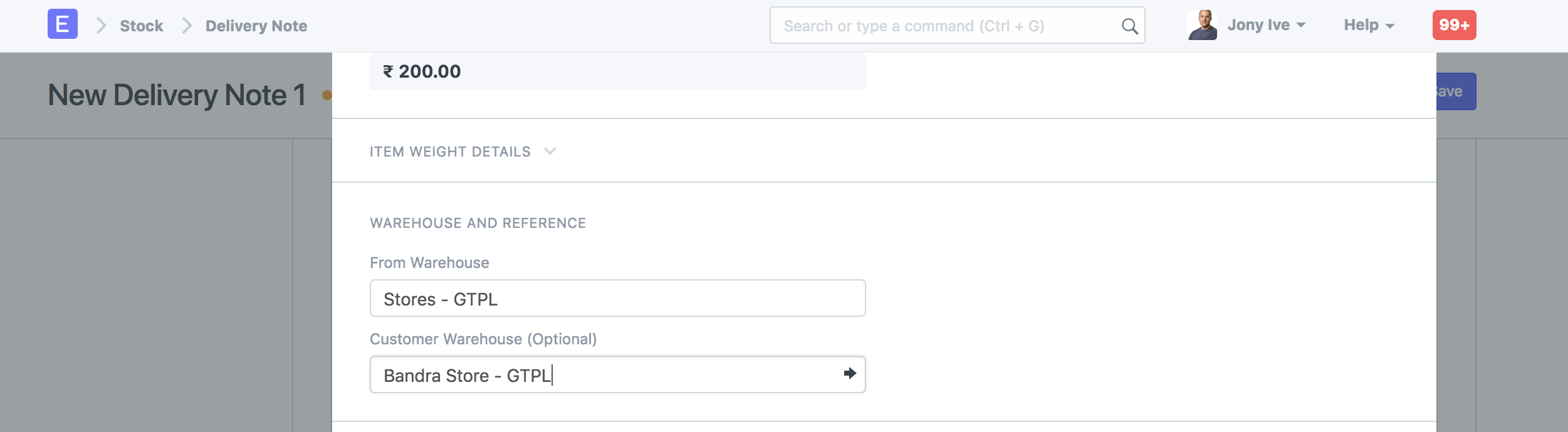Image resolution: width=1568 pixels, height=432 pixels.
Task: Click the ERPNext home logo icon
Action: click(x=63, y=24)
